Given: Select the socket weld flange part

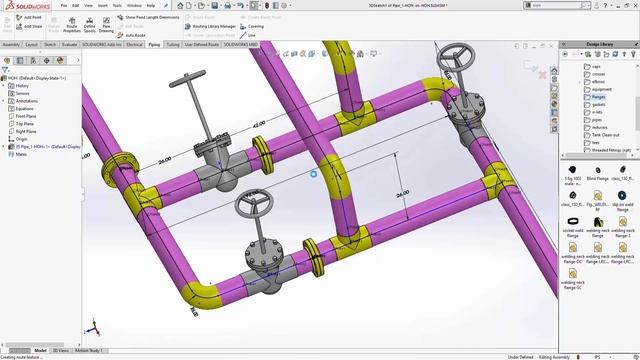Looking at the screenshot, I should [573, 227].
